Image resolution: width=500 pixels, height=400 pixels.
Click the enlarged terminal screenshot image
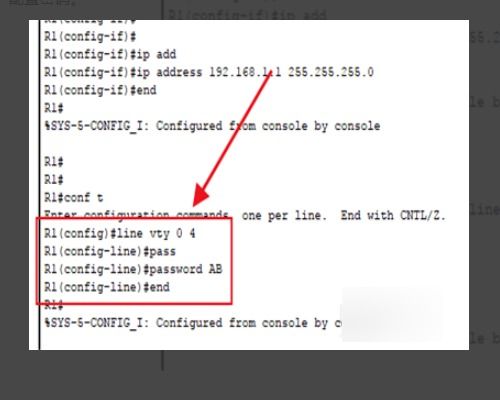[x=249, y=185]
